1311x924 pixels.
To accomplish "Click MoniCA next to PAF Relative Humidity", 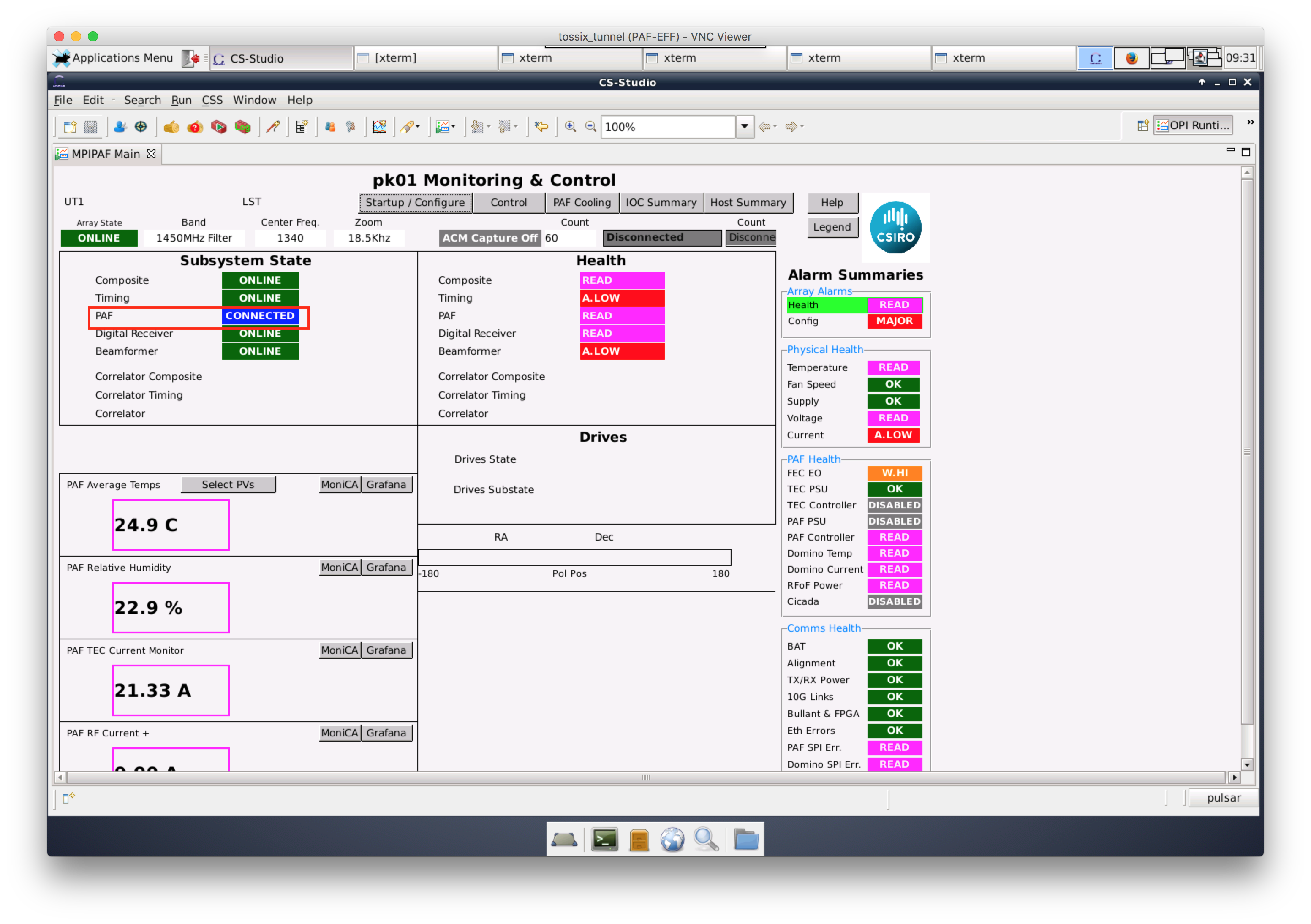I will 340,567.
